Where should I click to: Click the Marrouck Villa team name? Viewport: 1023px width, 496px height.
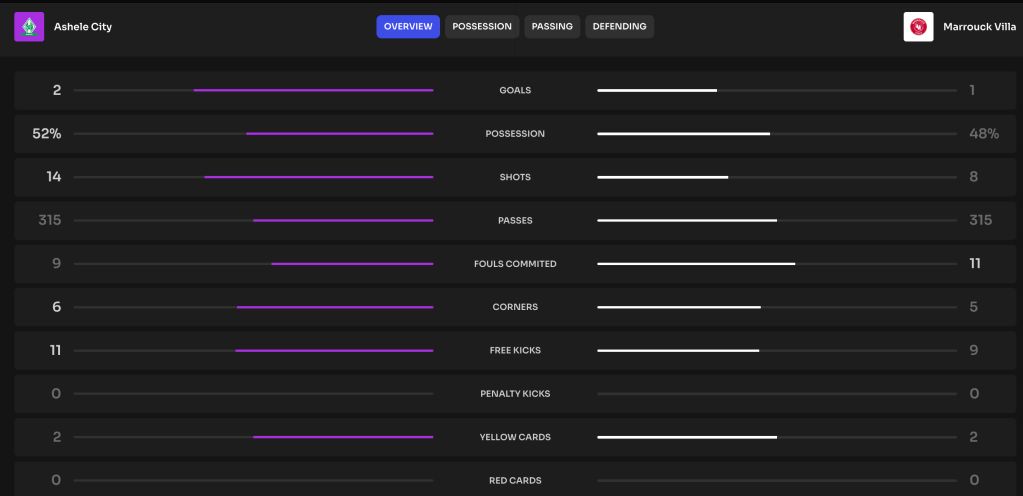tap(979, 27)
